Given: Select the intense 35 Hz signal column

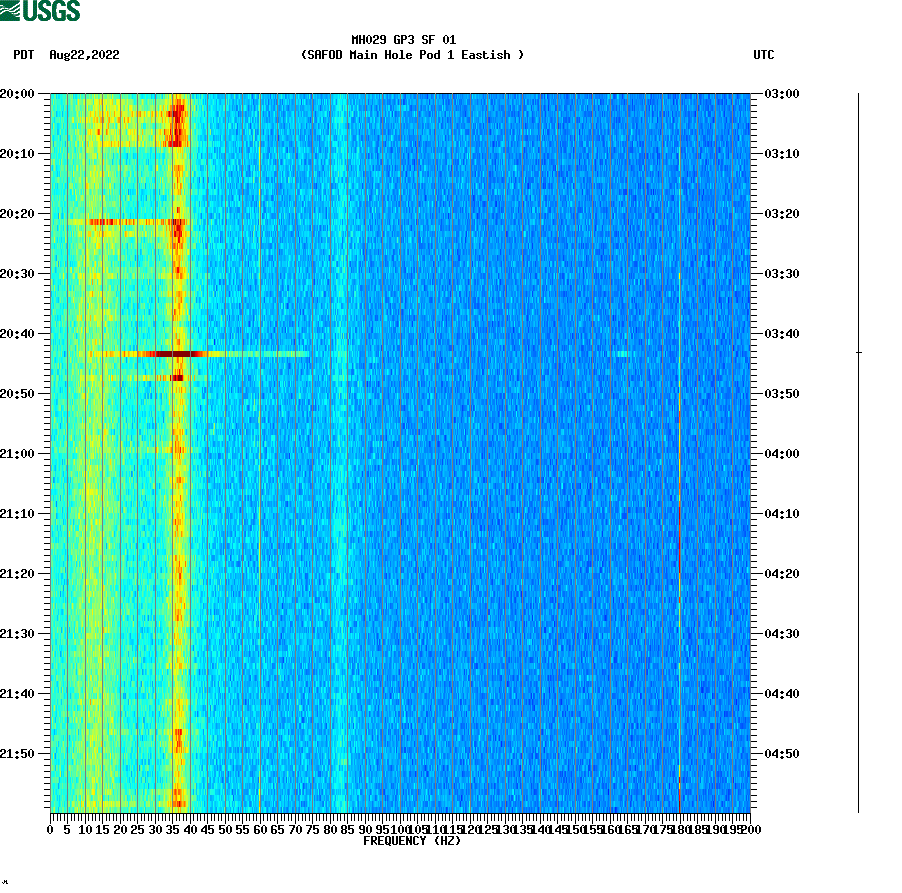Looking at the screenshot, I should click(178, 450).
